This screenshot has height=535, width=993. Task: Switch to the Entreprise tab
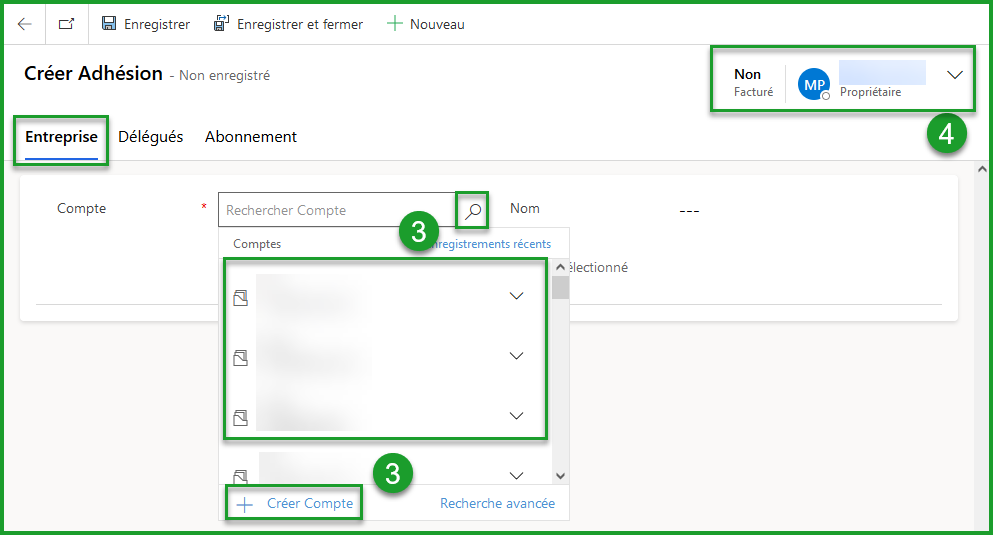point(61,137)
